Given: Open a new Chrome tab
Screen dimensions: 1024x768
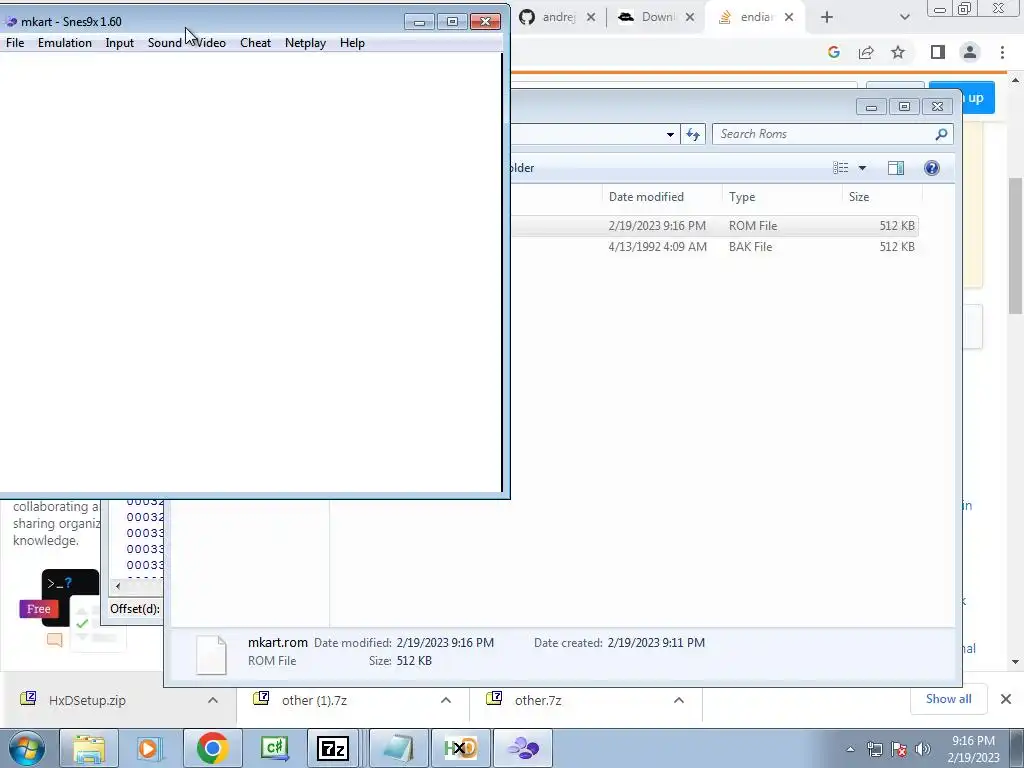Looking at the screenshot, I should pyautogui.click(x=827, y=18).
